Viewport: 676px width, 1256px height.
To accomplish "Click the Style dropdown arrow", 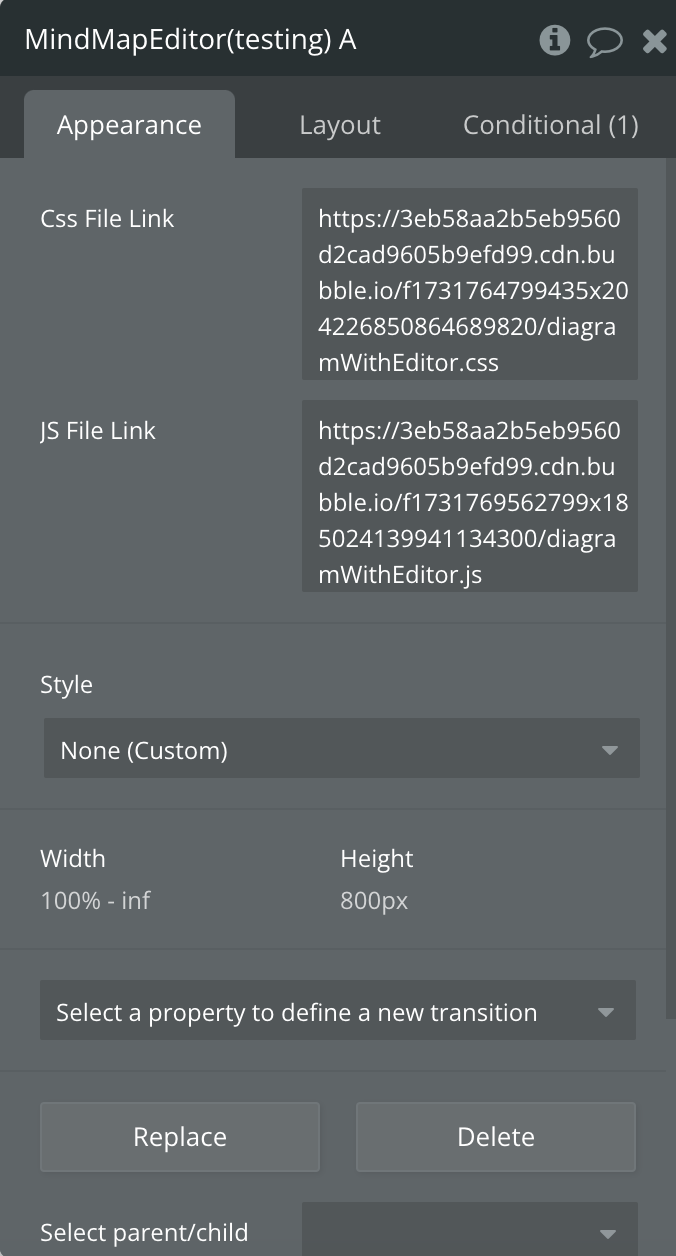I will pos(609,750).
